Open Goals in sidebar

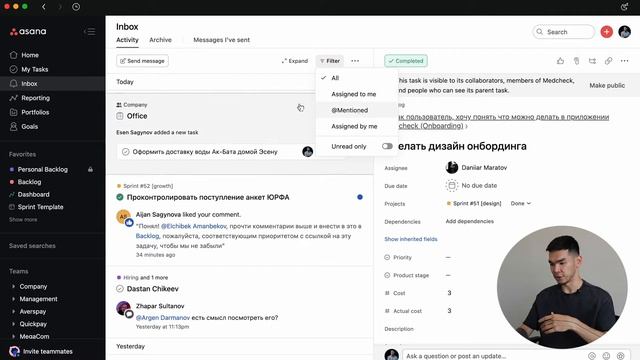29,127
